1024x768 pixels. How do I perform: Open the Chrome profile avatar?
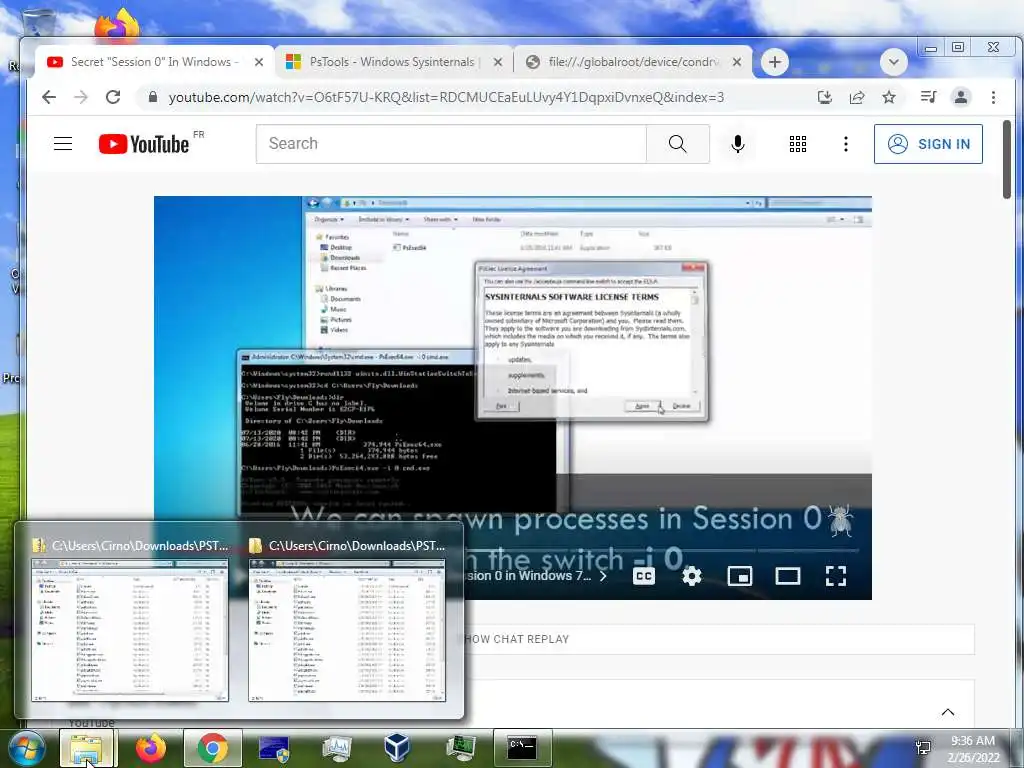pyautogui.click(x=961, y=97)
